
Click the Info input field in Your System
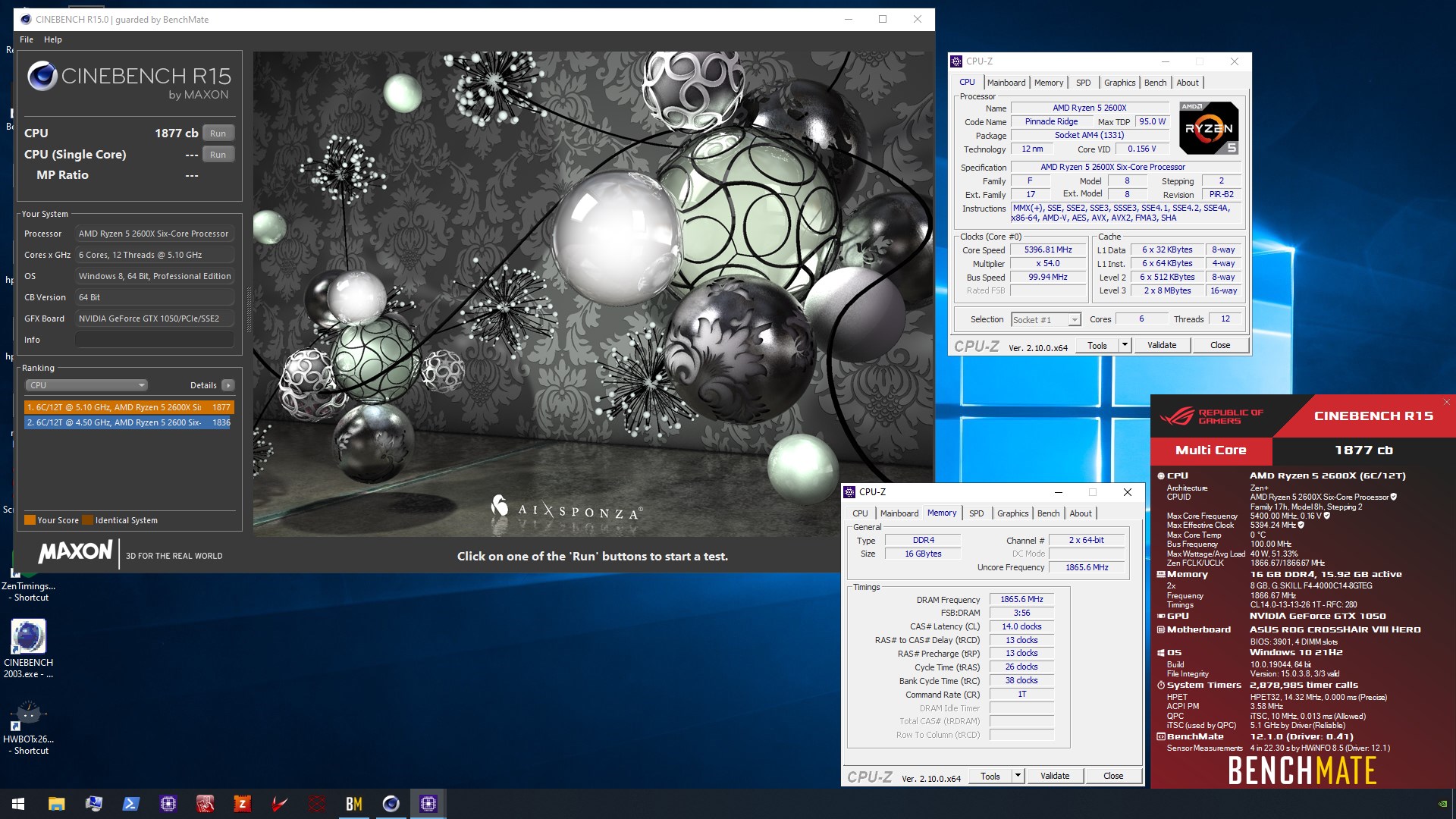coord(155,340)
